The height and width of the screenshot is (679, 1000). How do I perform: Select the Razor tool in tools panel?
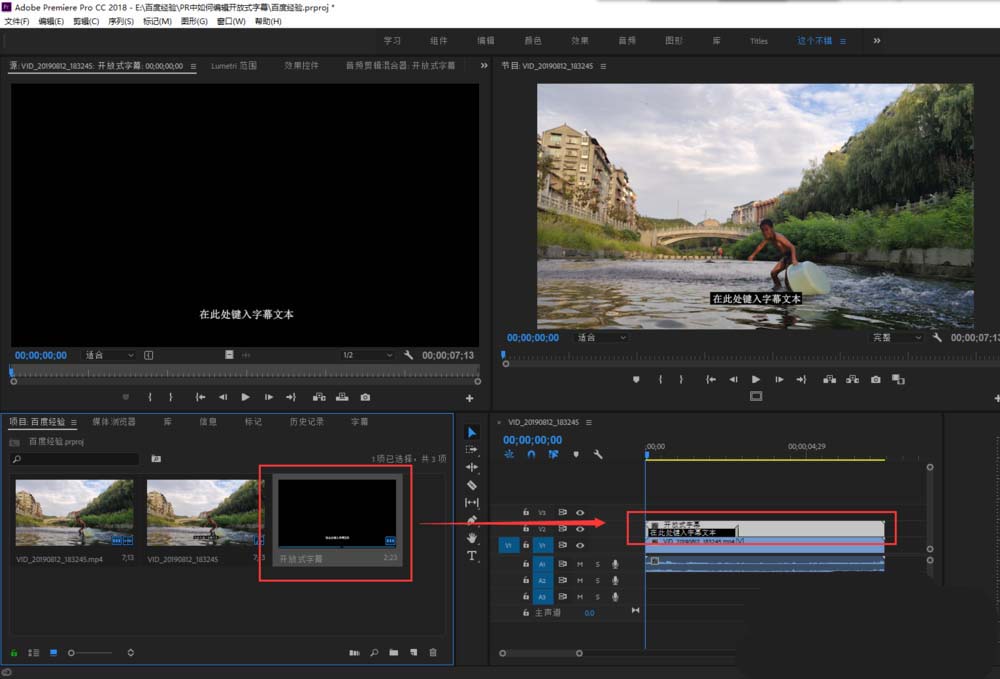pos(472,485)
